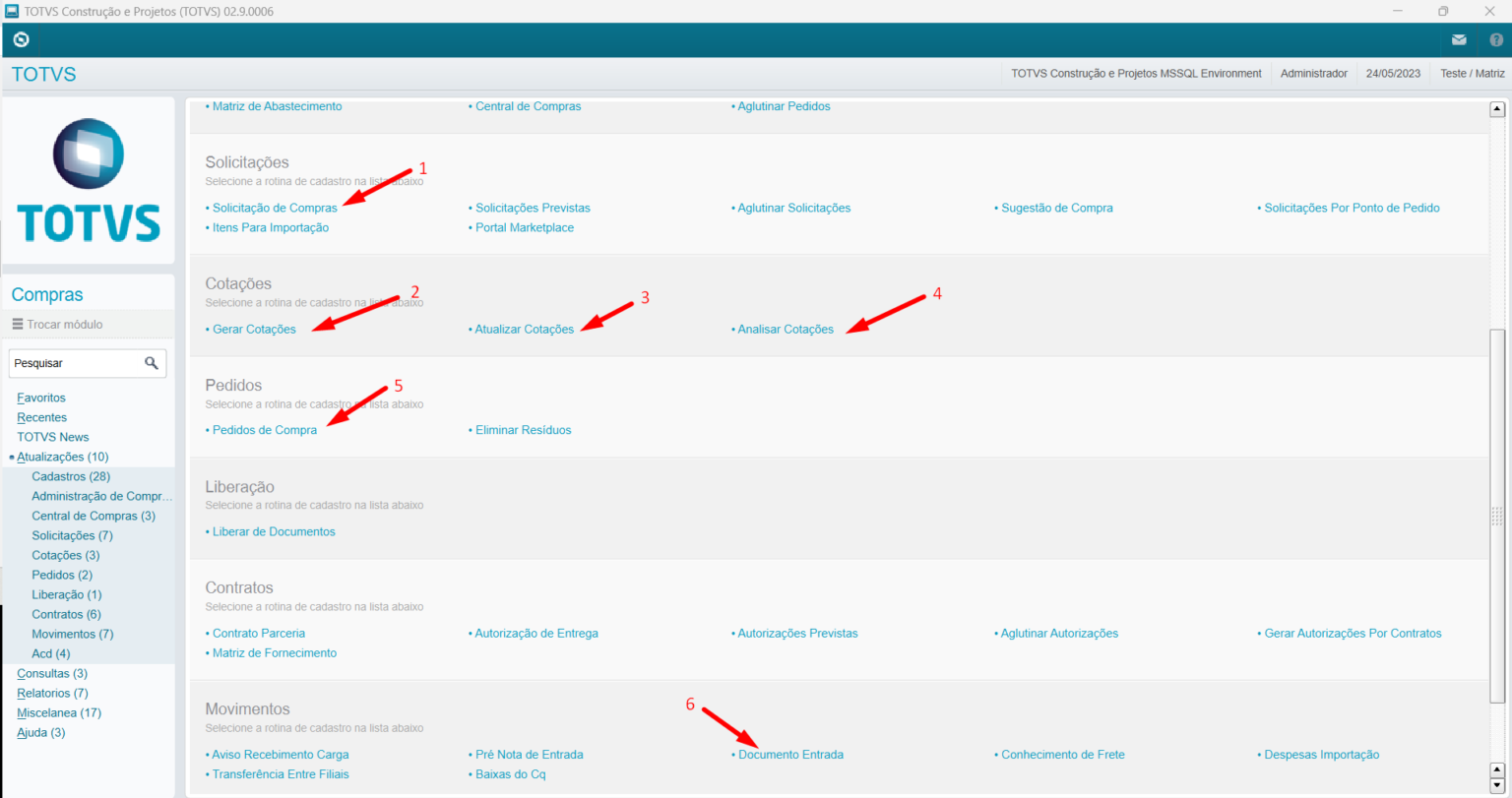
Task: Open Aglutinar Solicitações routine
Action: click(794, 208)
